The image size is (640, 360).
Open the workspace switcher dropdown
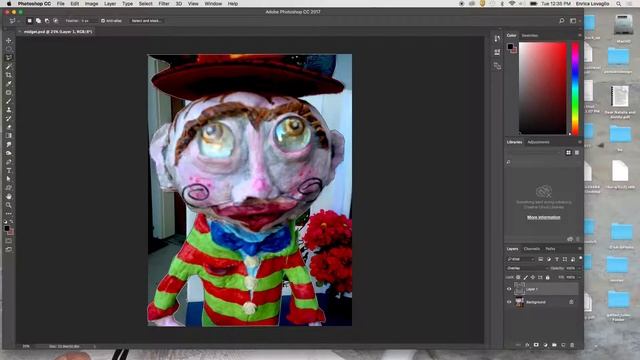(x=574, y=20)
